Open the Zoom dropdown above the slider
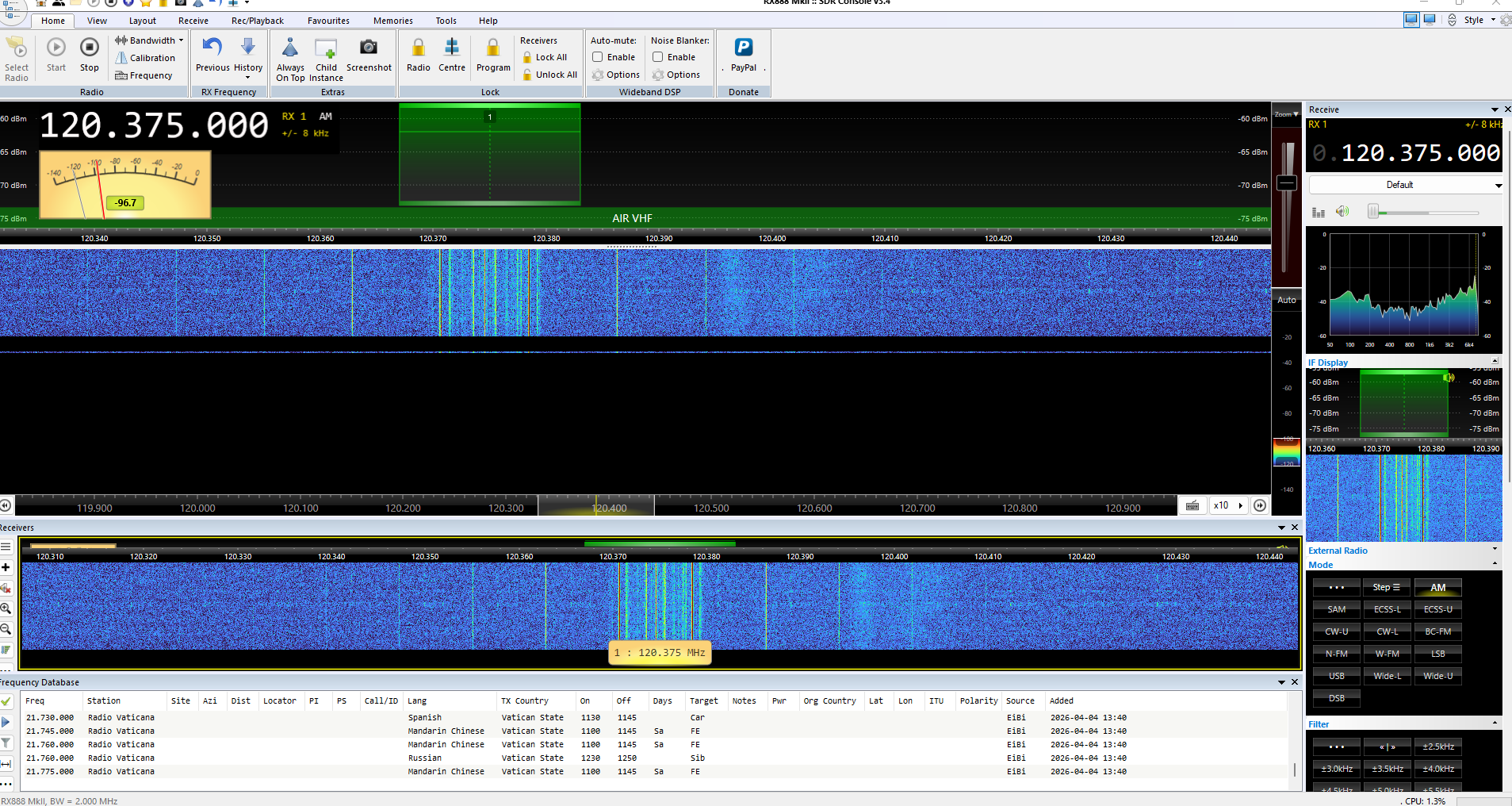This screenshot has width=1512, height=806. point(1286,115)
